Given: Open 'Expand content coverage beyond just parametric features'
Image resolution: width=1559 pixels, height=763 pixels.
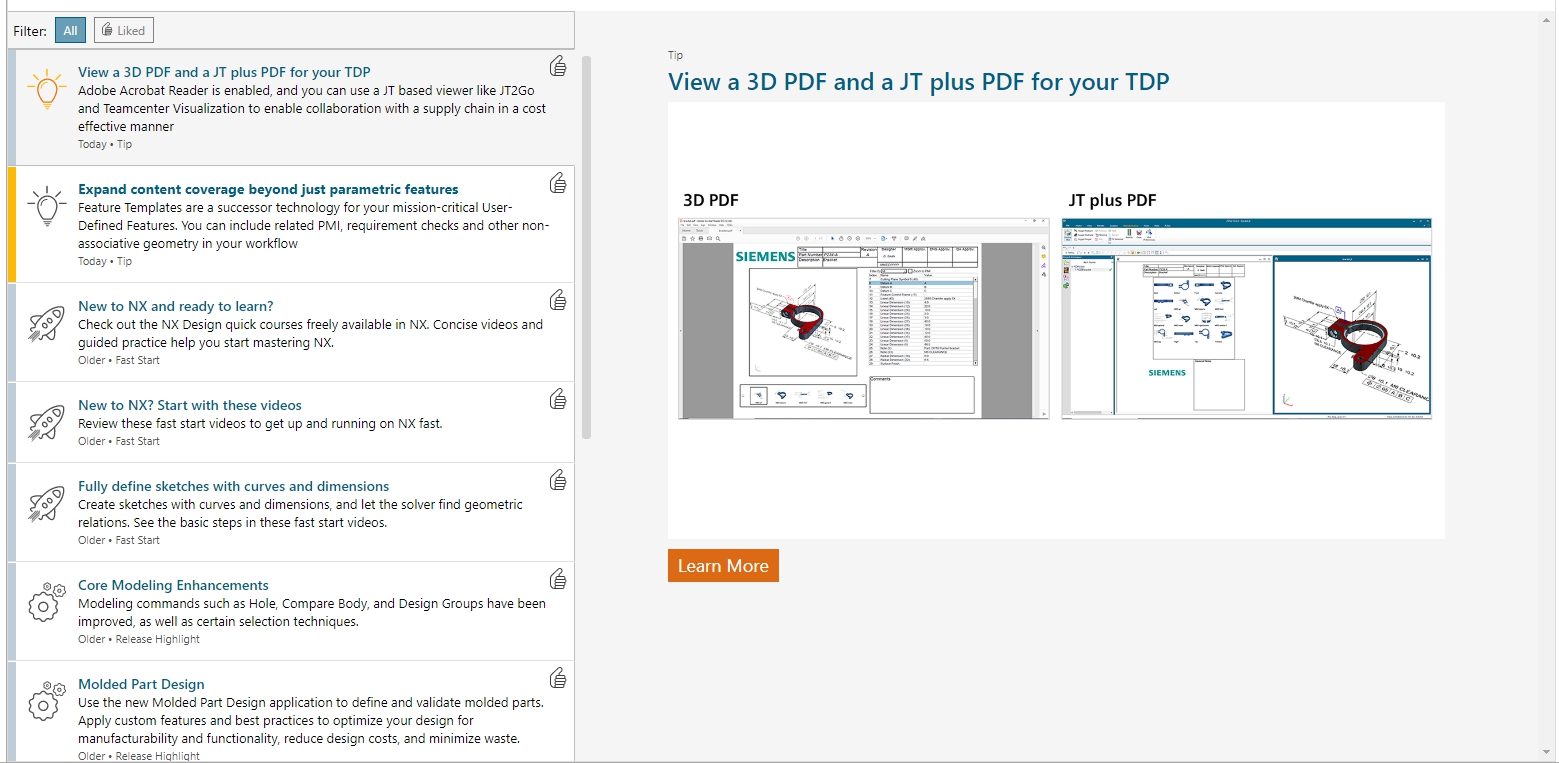Looking at the screenshot, I should (x=268, y=189).
